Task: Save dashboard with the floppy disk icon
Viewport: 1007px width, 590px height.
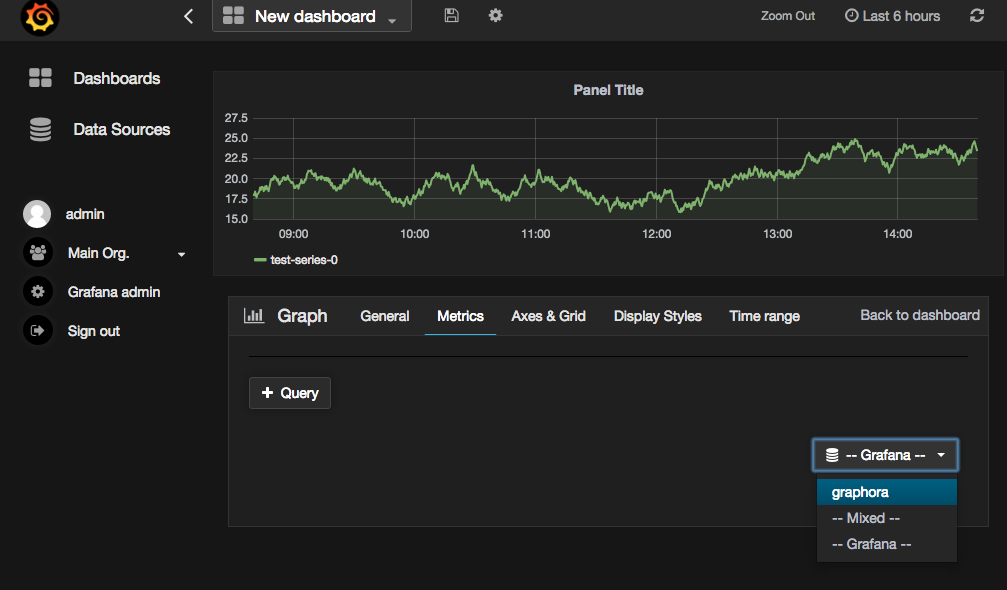Action: (451, 15)
